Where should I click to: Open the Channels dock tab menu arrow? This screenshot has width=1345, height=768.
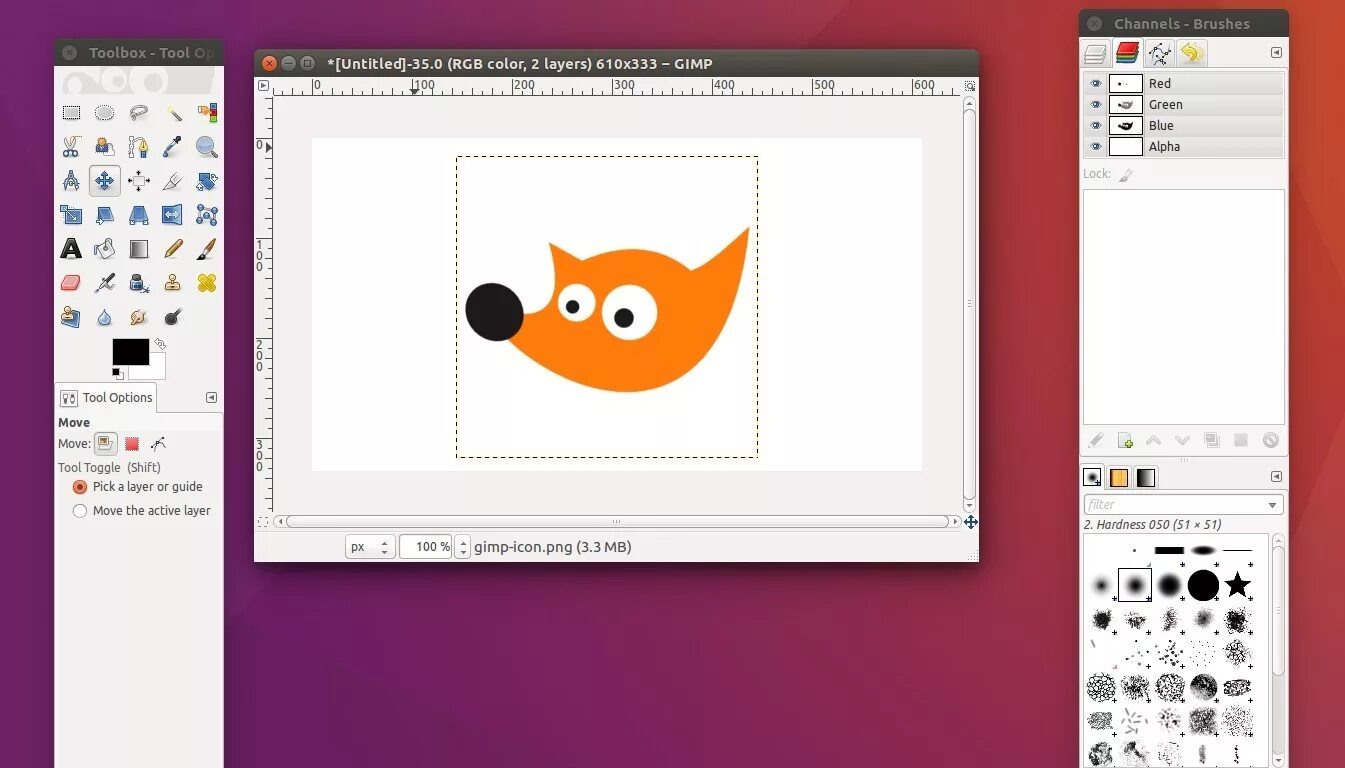(1276, 53)
